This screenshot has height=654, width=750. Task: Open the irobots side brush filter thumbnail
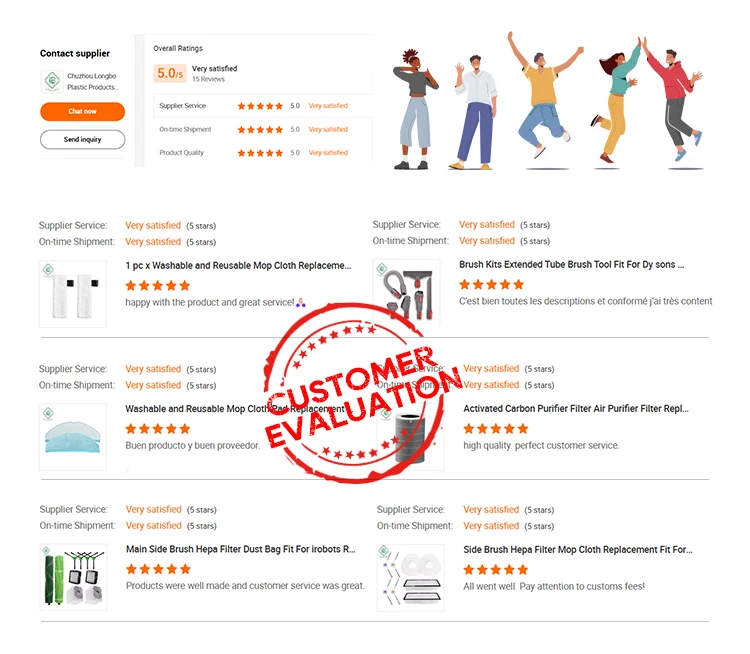click(x=73, y=577)
